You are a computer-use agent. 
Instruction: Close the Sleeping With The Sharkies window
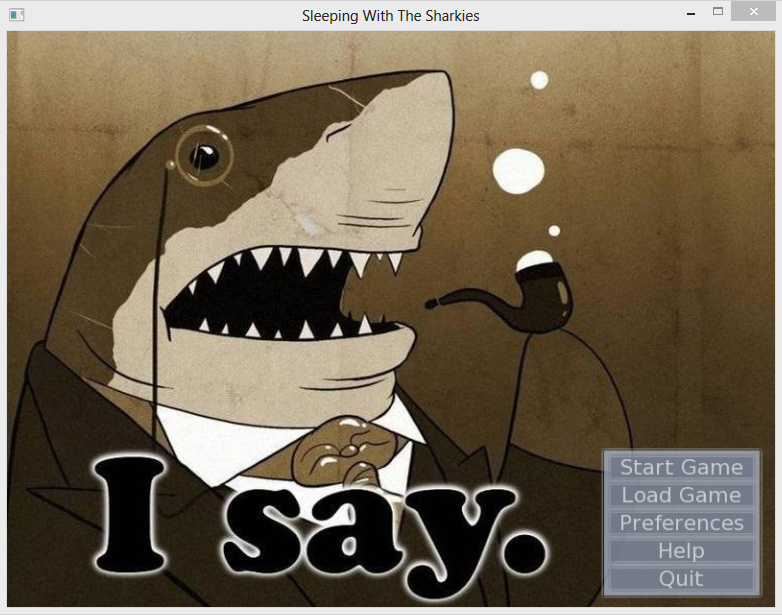click(x=754, y=11)
